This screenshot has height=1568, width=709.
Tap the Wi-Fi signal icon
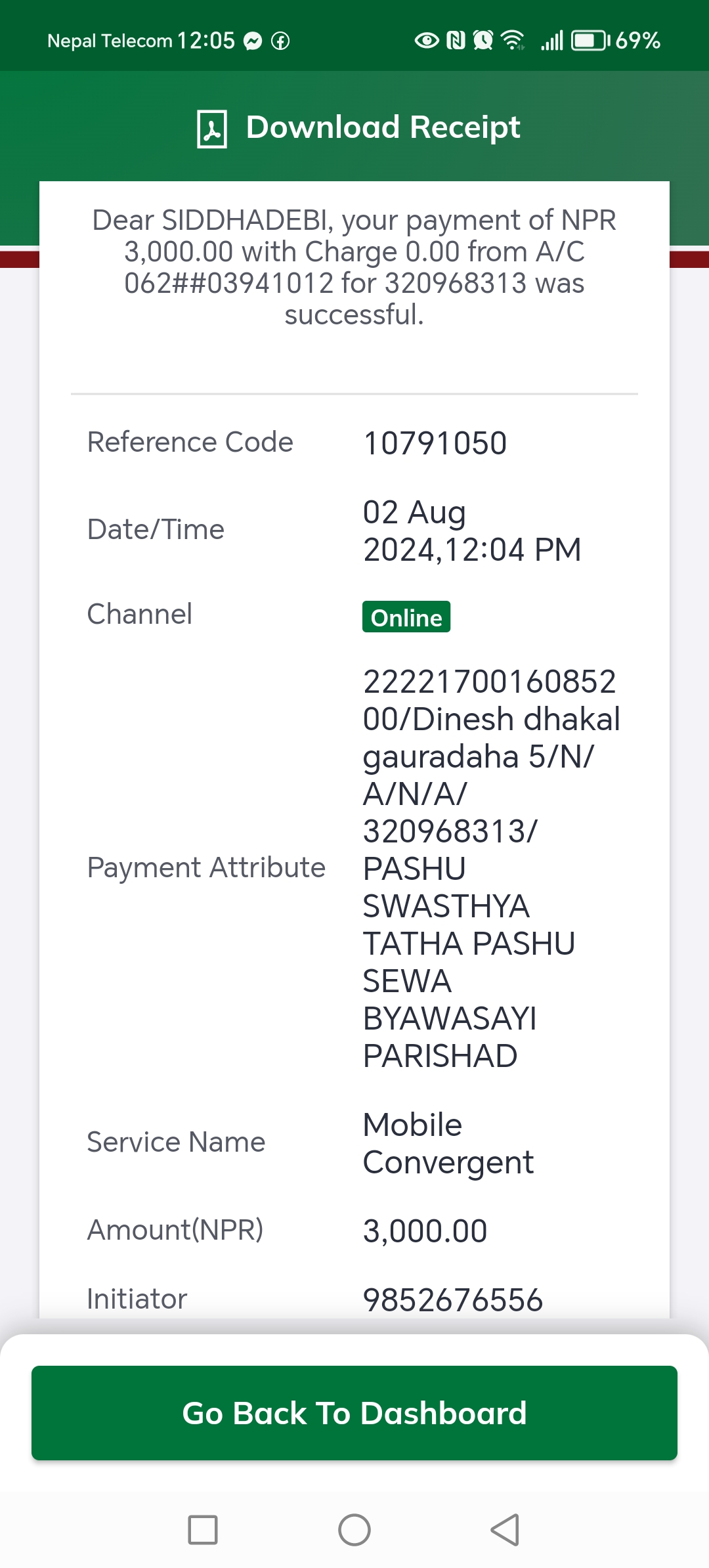tap(513, 41)
